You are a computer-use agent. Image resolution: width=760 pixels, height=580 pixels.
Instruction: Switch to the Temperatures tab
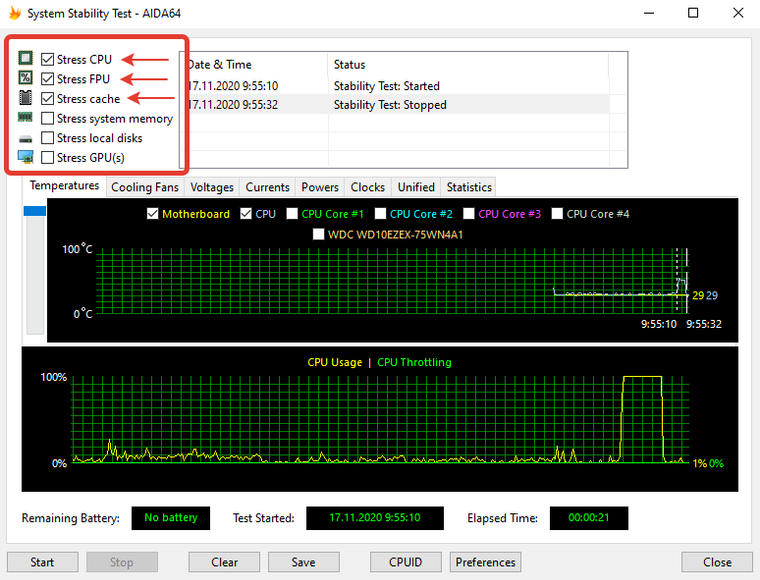64,186
